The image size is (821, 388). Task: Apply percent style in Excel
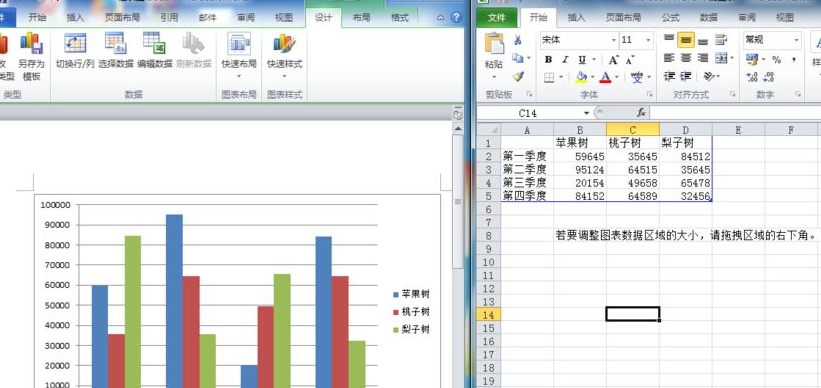[776, 59]
